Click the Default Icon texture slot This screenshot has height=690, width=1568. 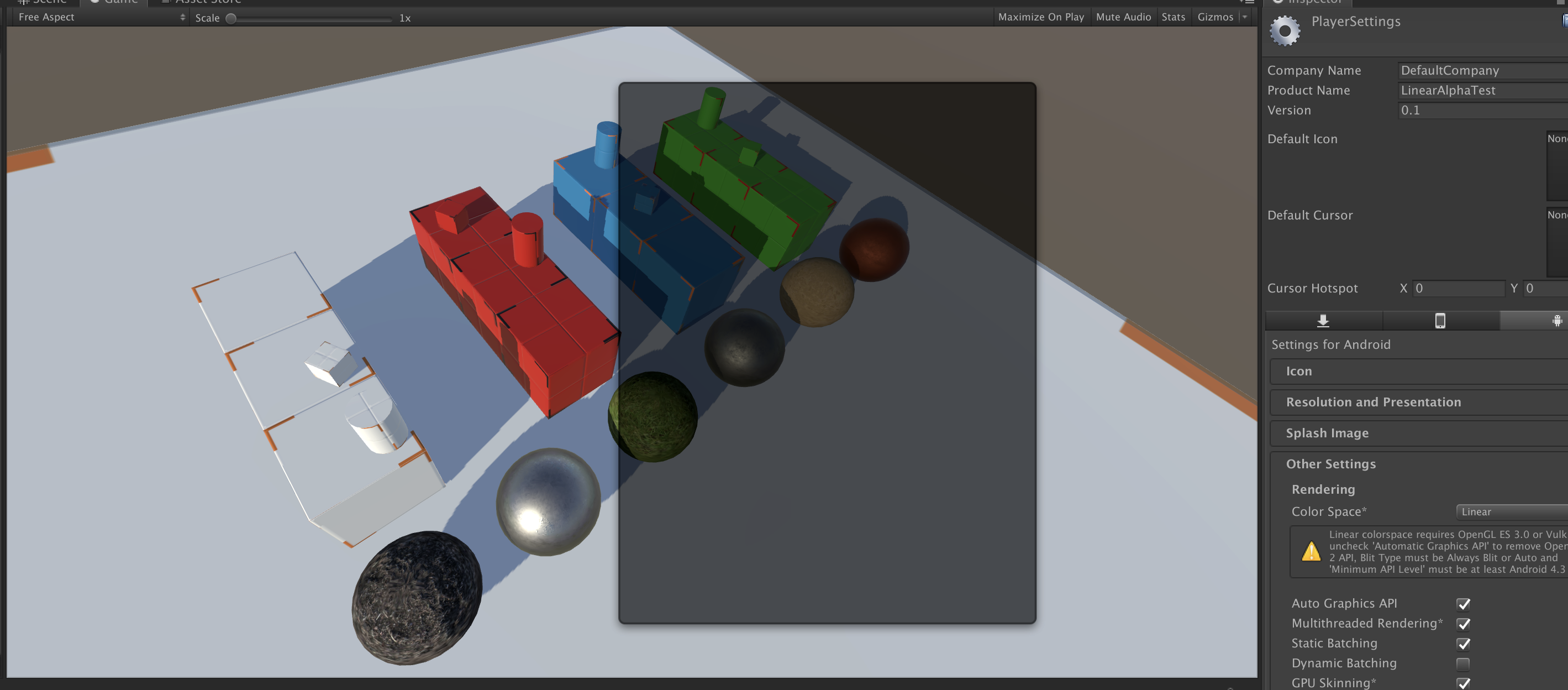click(1556, 165)
